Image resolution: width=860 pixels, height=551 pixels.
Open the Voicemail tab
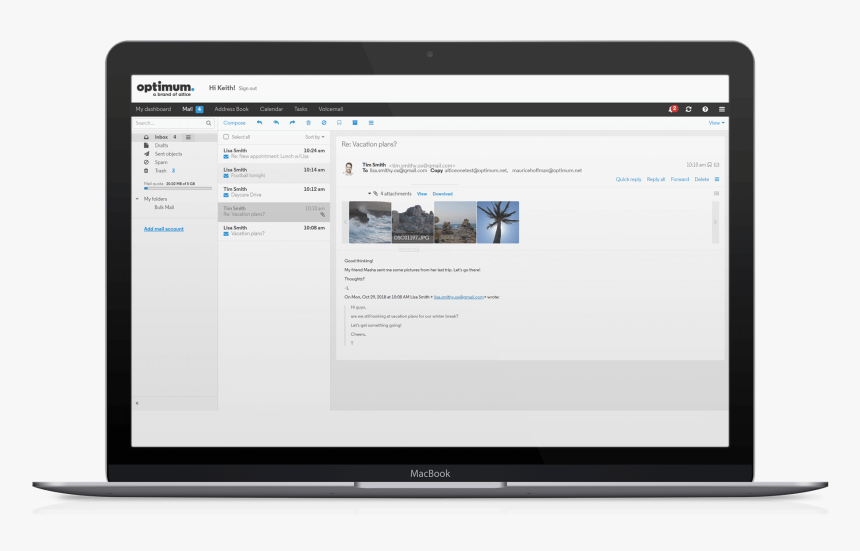point(331,109)
